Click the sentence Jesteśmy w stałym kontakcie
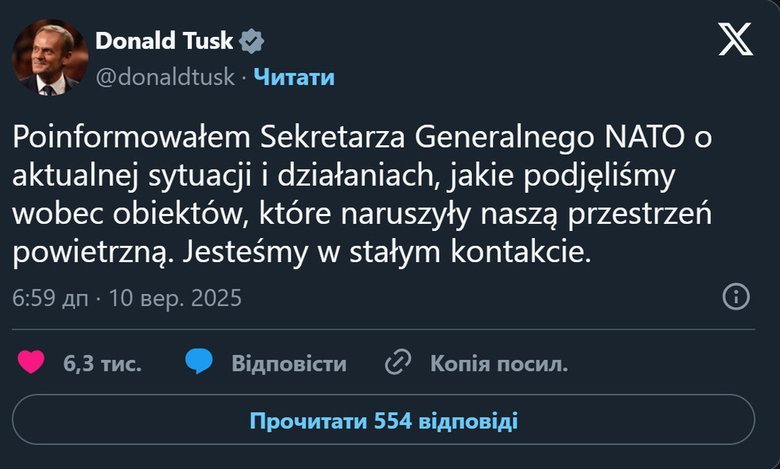780x469 pixels. point(387,252)
